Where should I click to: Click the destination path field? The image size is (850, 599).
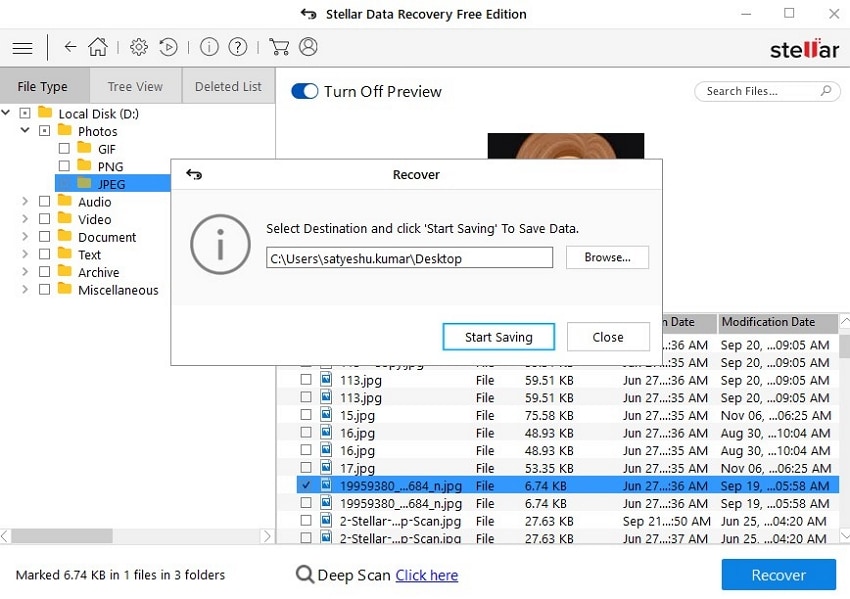pyautogui.click(x=408, y=257)
